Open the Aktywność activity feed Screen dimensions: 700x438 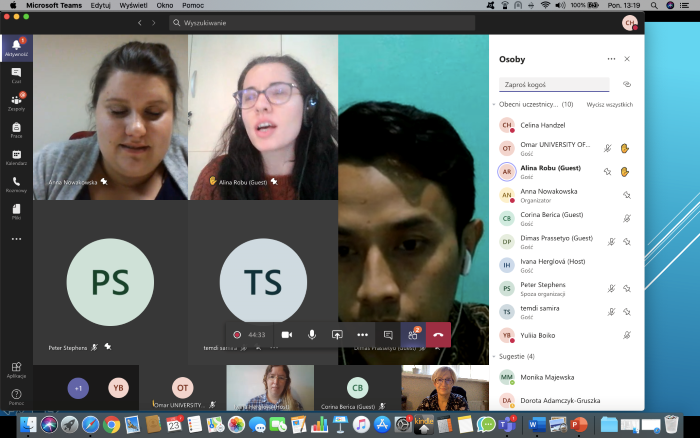[16, 47]
